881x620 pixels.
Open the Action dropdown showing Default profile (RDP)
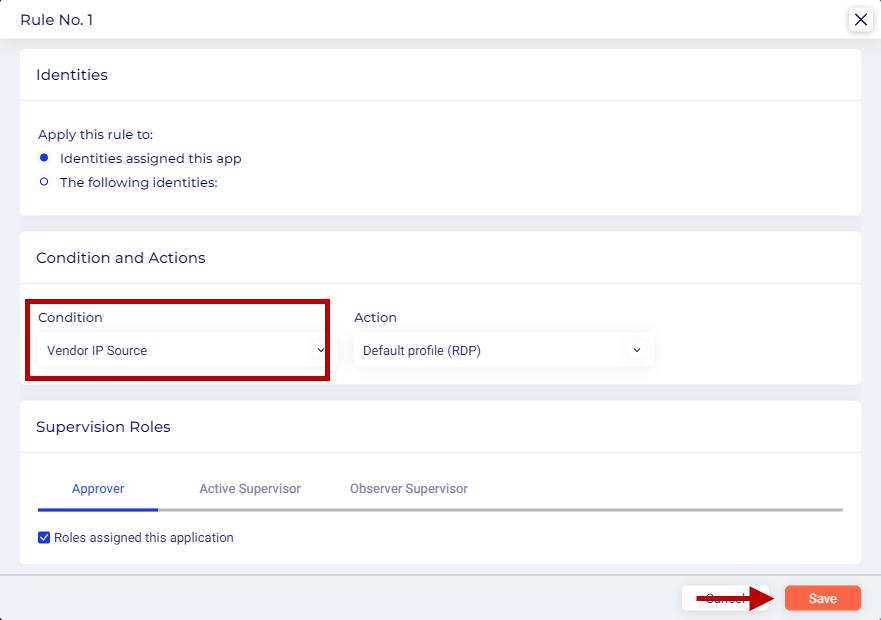pyautogui.click(x=502, y=350)
